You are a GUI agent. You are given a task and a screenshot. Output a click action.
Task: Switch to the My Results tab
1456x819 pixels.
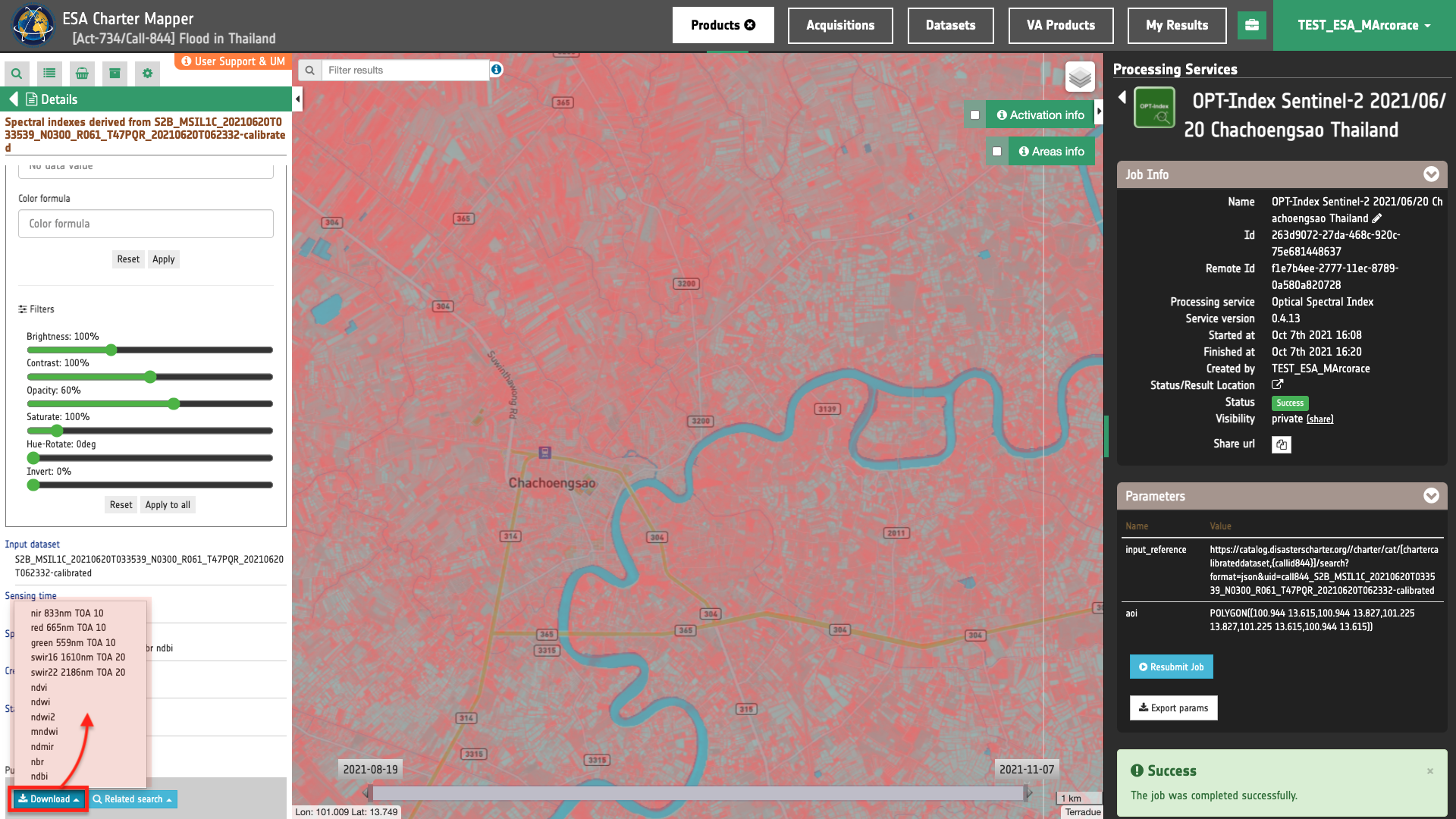1177,25
